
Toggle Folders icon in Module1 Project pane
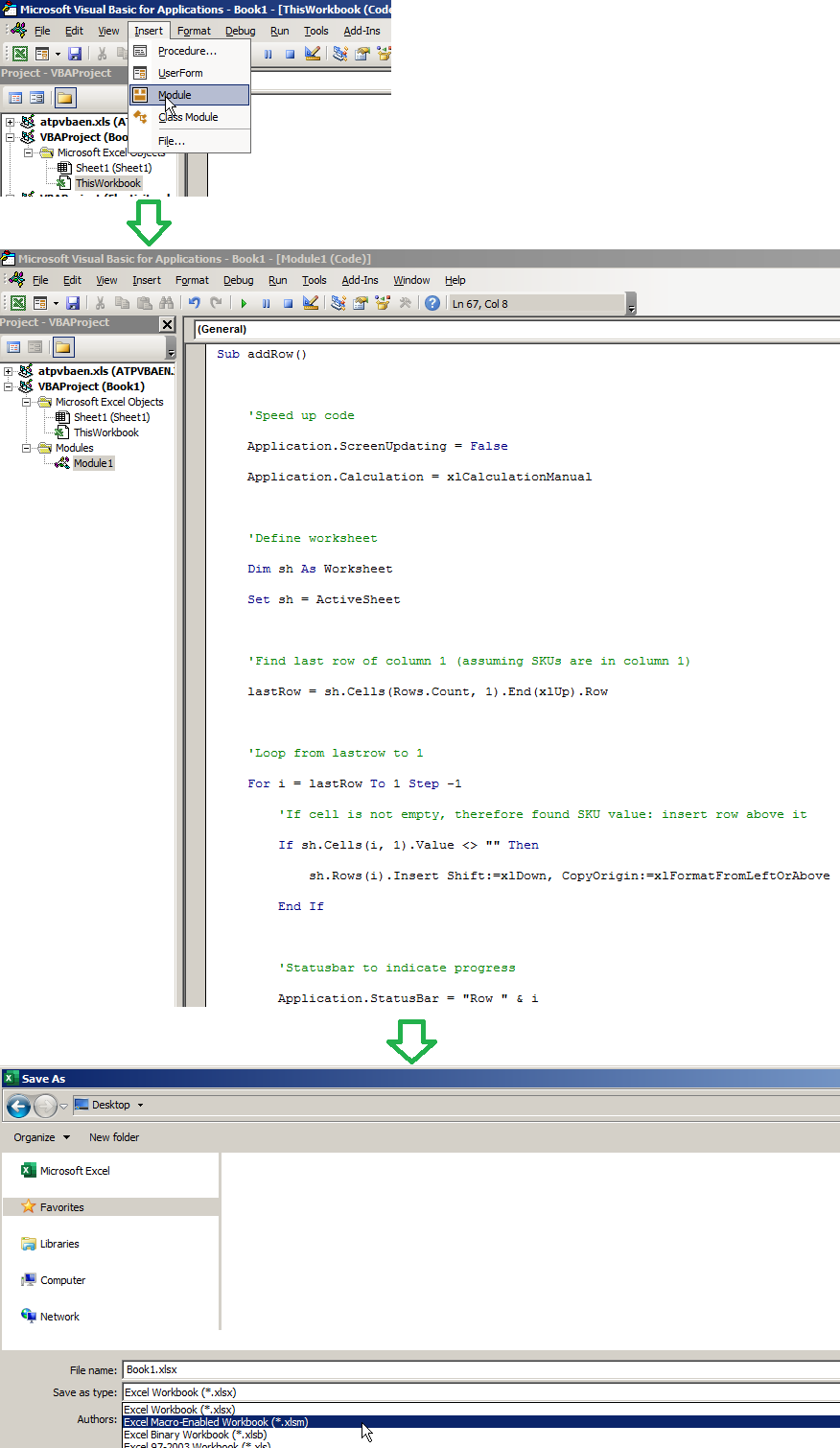63,347
